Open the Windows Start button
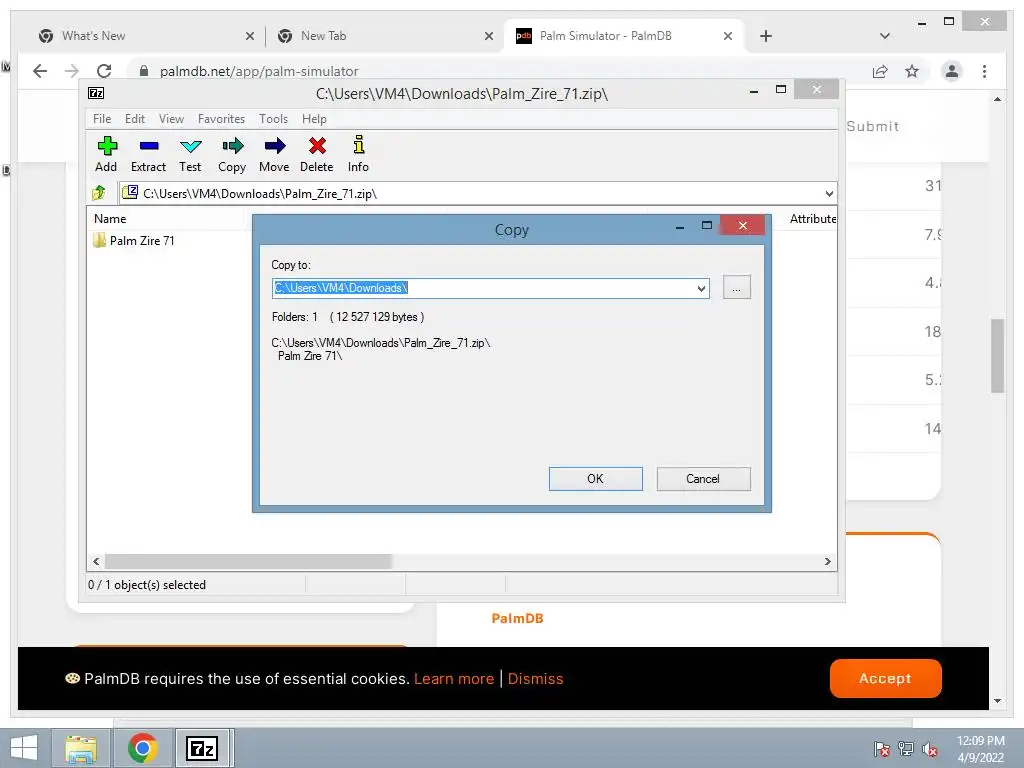The image size is (1024, 768). 24,748
